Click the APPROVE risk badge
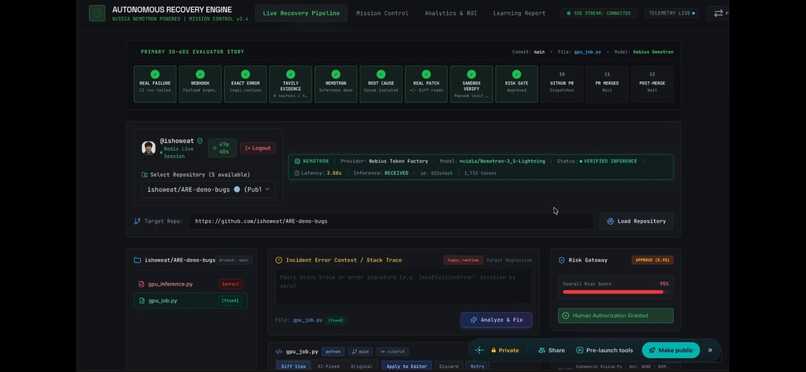The height and width of the screenshot is (372, 806). coord(652,260)
